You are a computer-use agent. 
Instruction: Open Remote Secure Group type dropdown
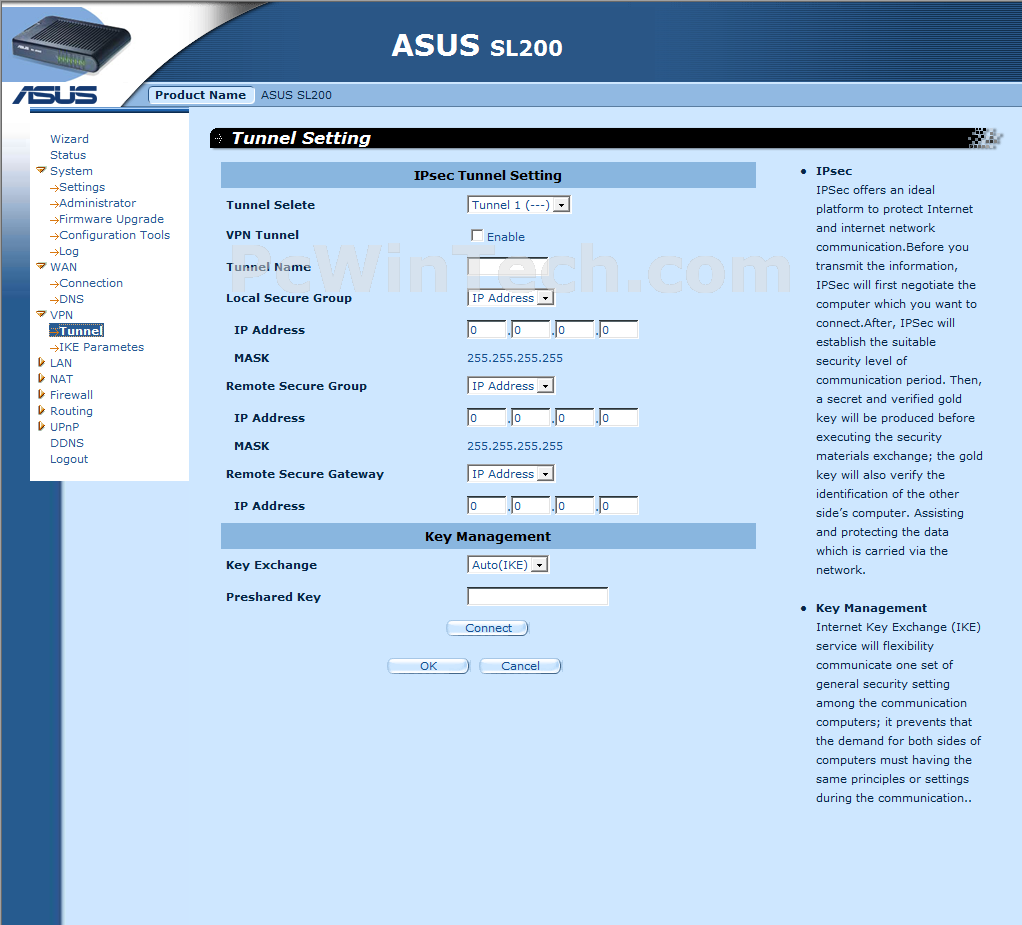(x=510, y=386)
